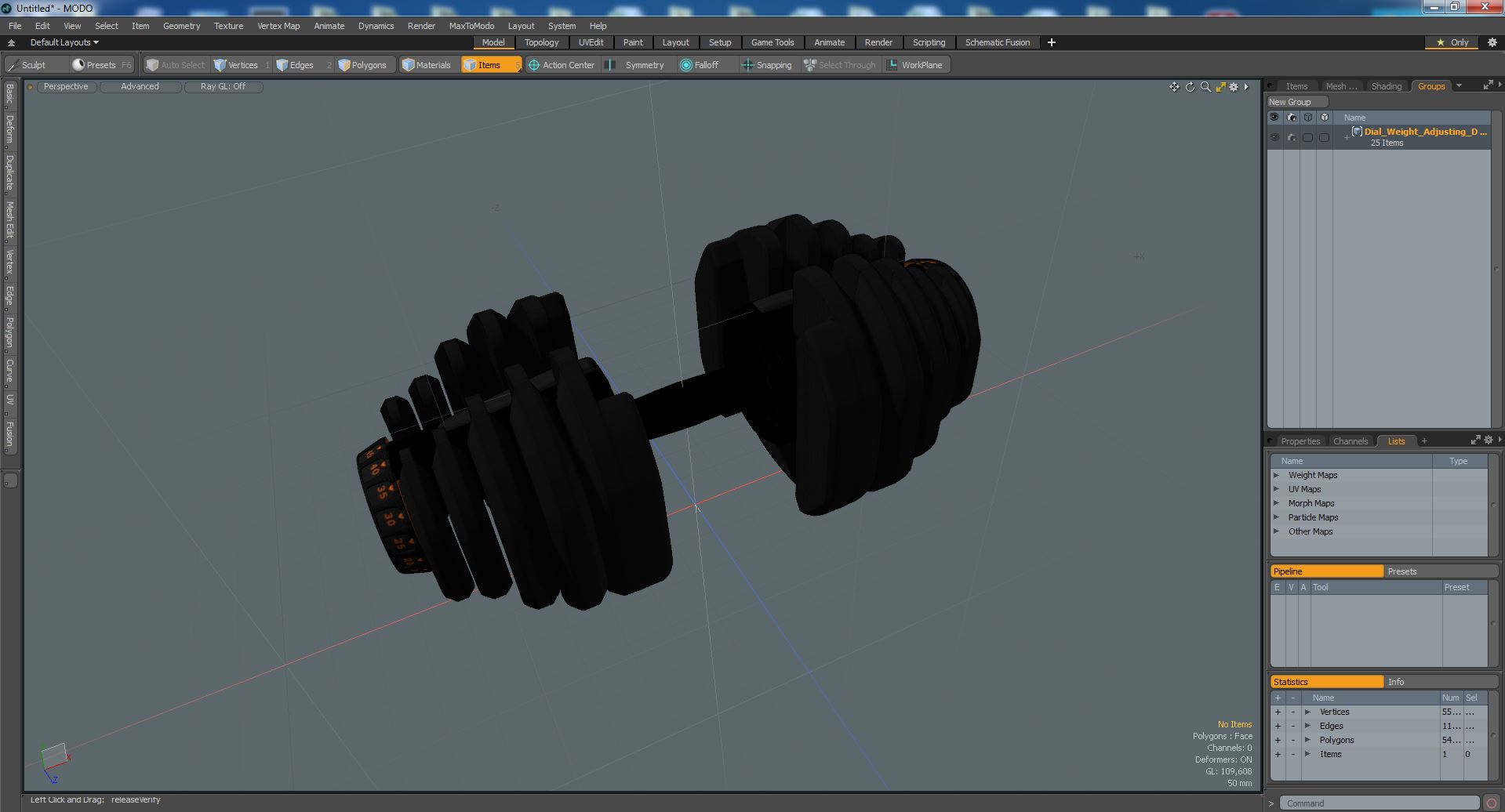Toggle first lock checkbox of Dial_Weight_Adjusting group
Screen dimensions: 1505x812
[1307, 137]
